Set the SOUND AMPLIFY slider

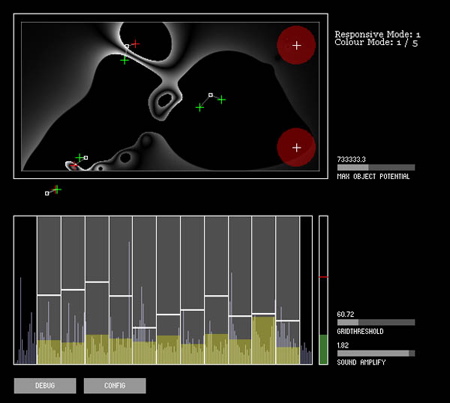tap(376, 353)
